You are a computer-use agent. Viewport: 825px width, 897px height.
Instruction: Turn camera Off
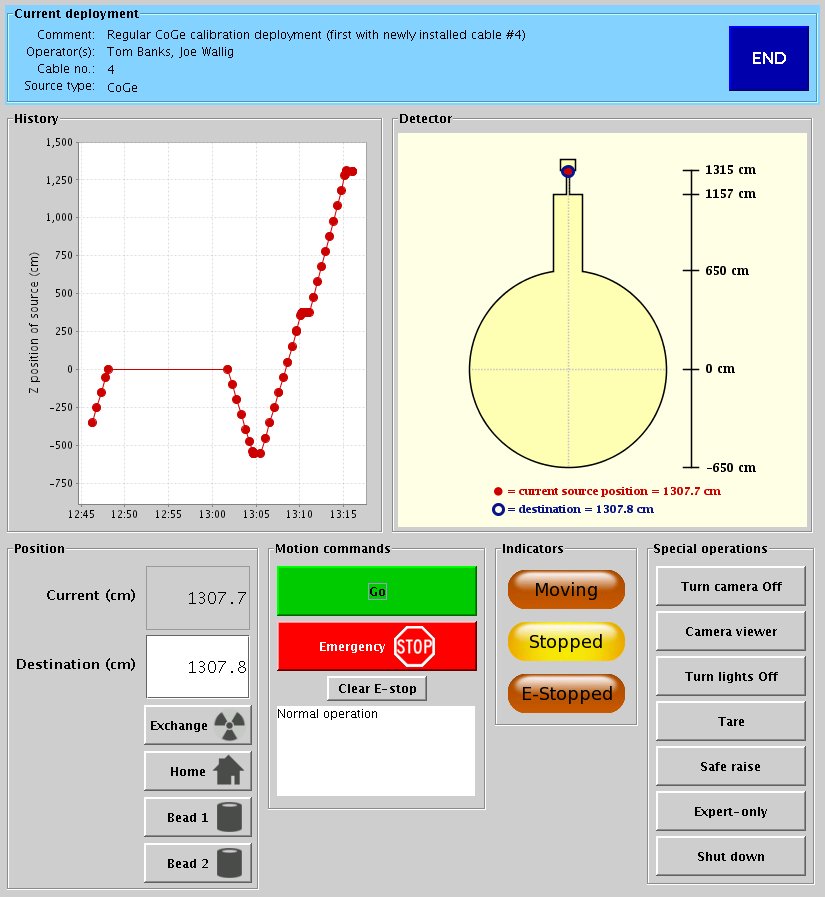click(731, 586)
